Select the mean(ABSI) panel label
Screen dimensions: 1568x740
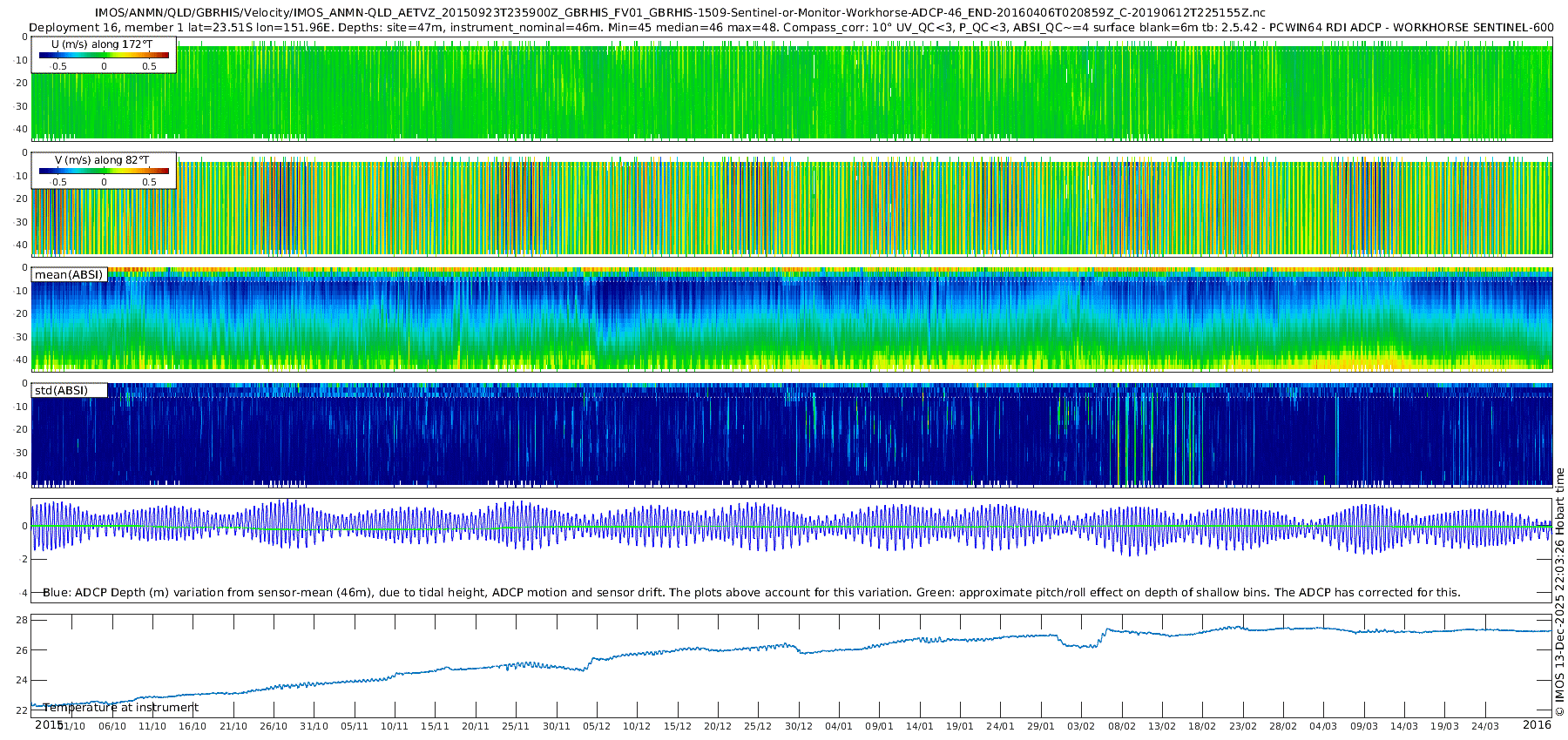click(69, 275)
